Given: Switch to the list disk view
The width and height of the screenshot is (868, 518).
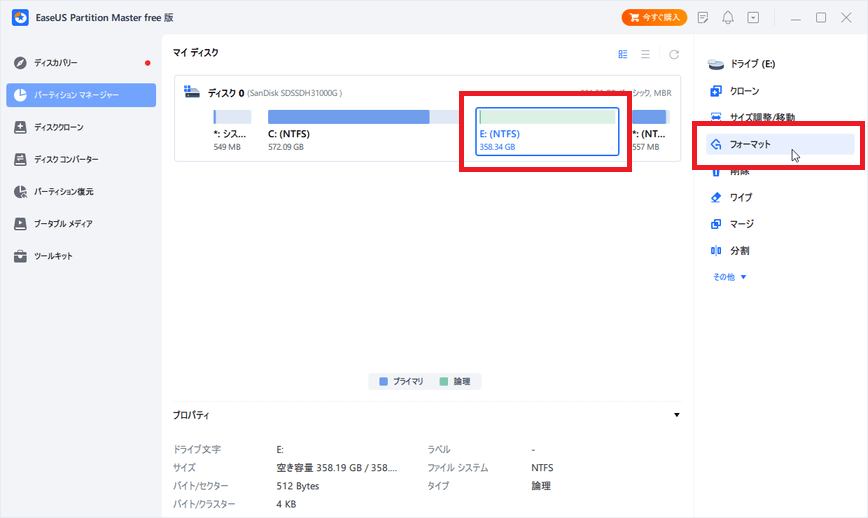Looking at the screenshot, I should coord(645,54).
